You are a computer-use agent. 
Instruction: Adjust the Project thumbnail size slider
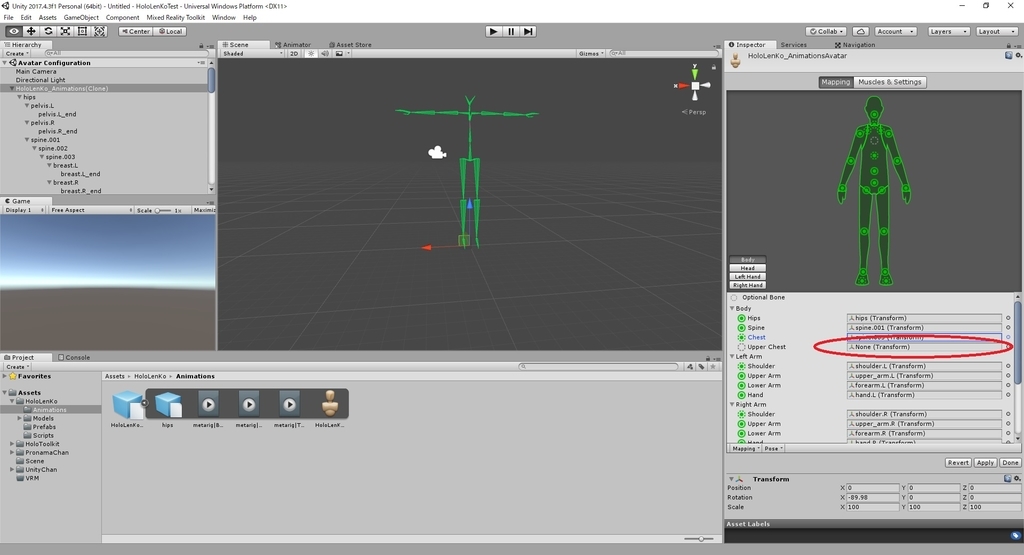(699, 539)
